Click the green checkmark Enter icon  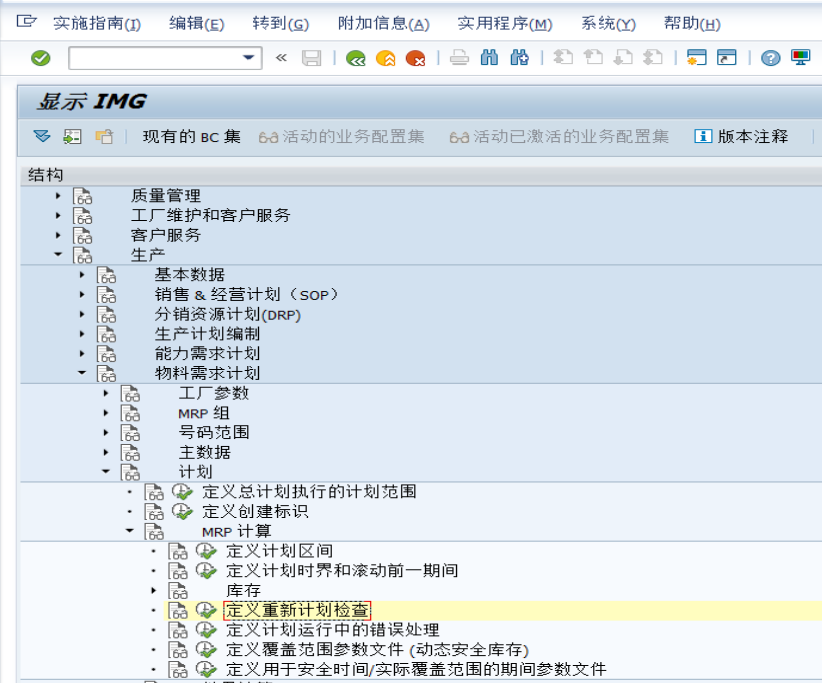coord(40,58)
